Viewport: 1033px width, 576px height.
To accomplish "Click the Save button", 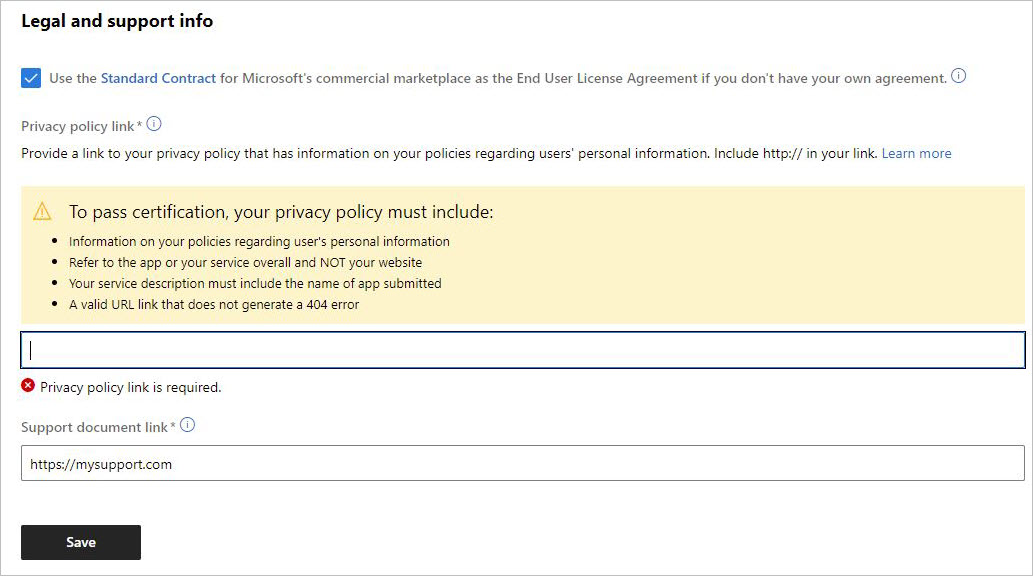I will (81, 542).
